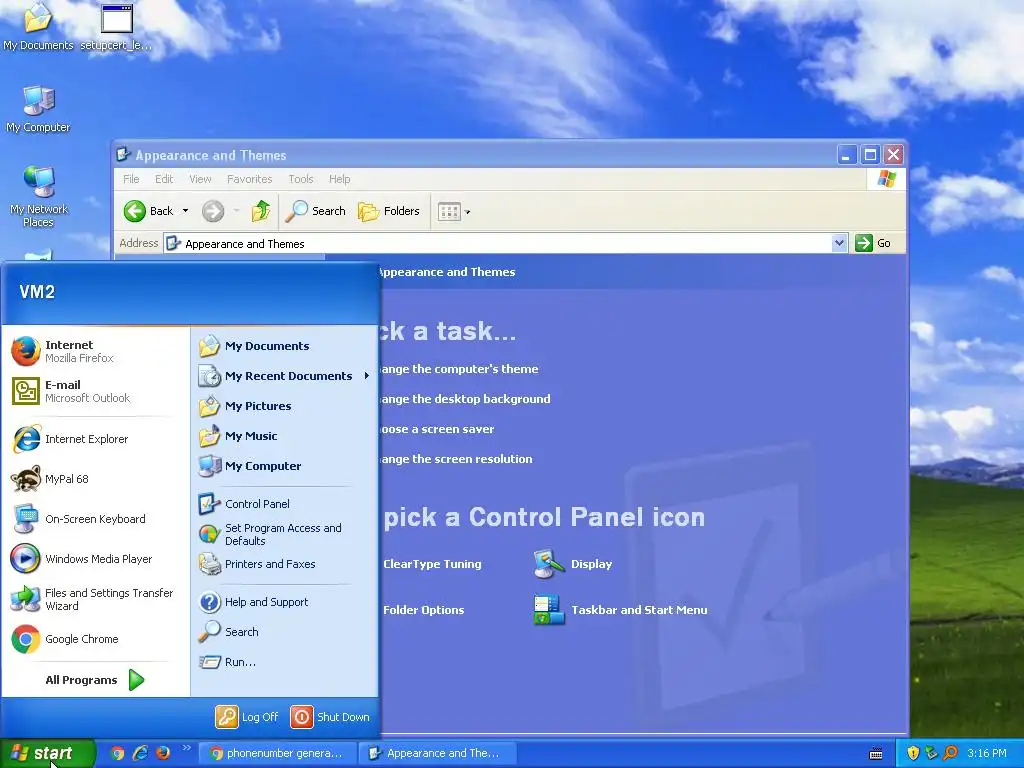The width and height of the screenshot is (1024, 768).
Task: Switch to phonenumber genera... taskbar button
Action: pyautogui.click(x=277, y=753)
